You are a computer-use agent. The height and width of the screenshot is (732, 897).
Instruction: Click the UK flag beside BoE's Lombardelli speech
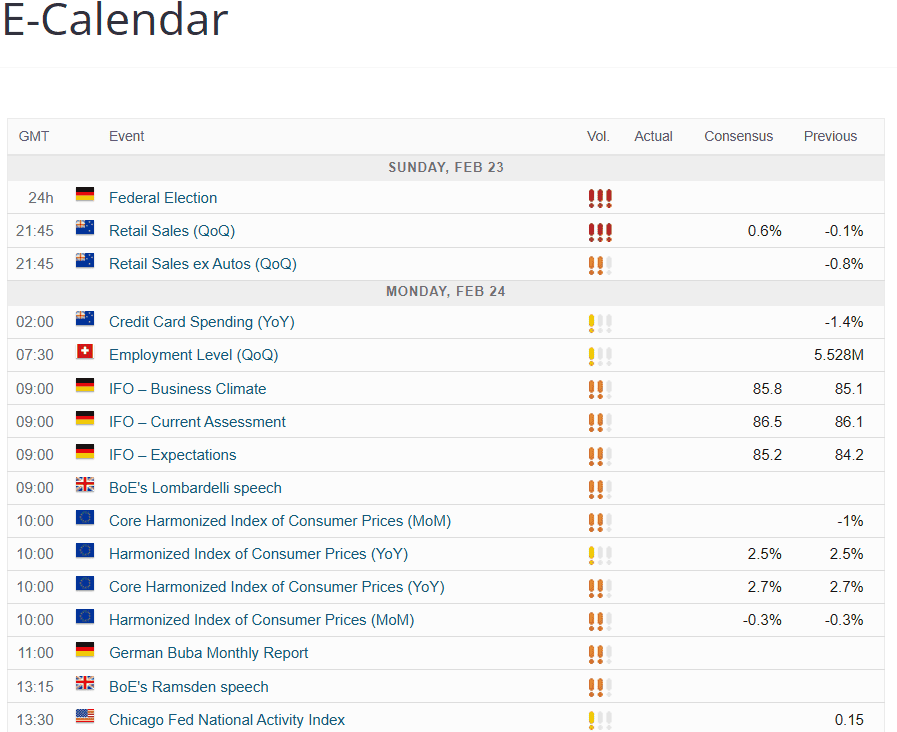[x=85, y=487]
